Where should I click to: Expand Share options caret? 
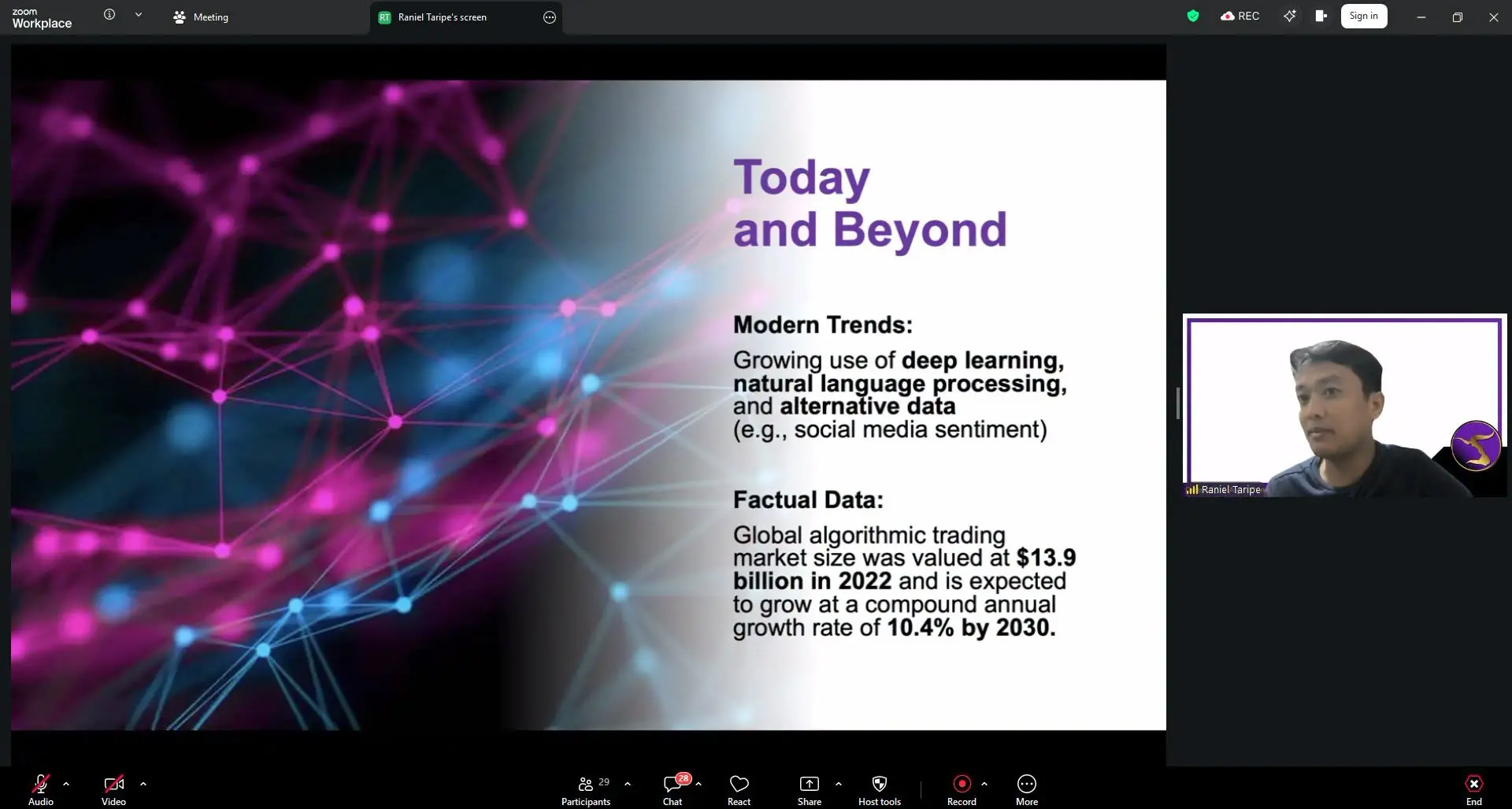(839, 784)
